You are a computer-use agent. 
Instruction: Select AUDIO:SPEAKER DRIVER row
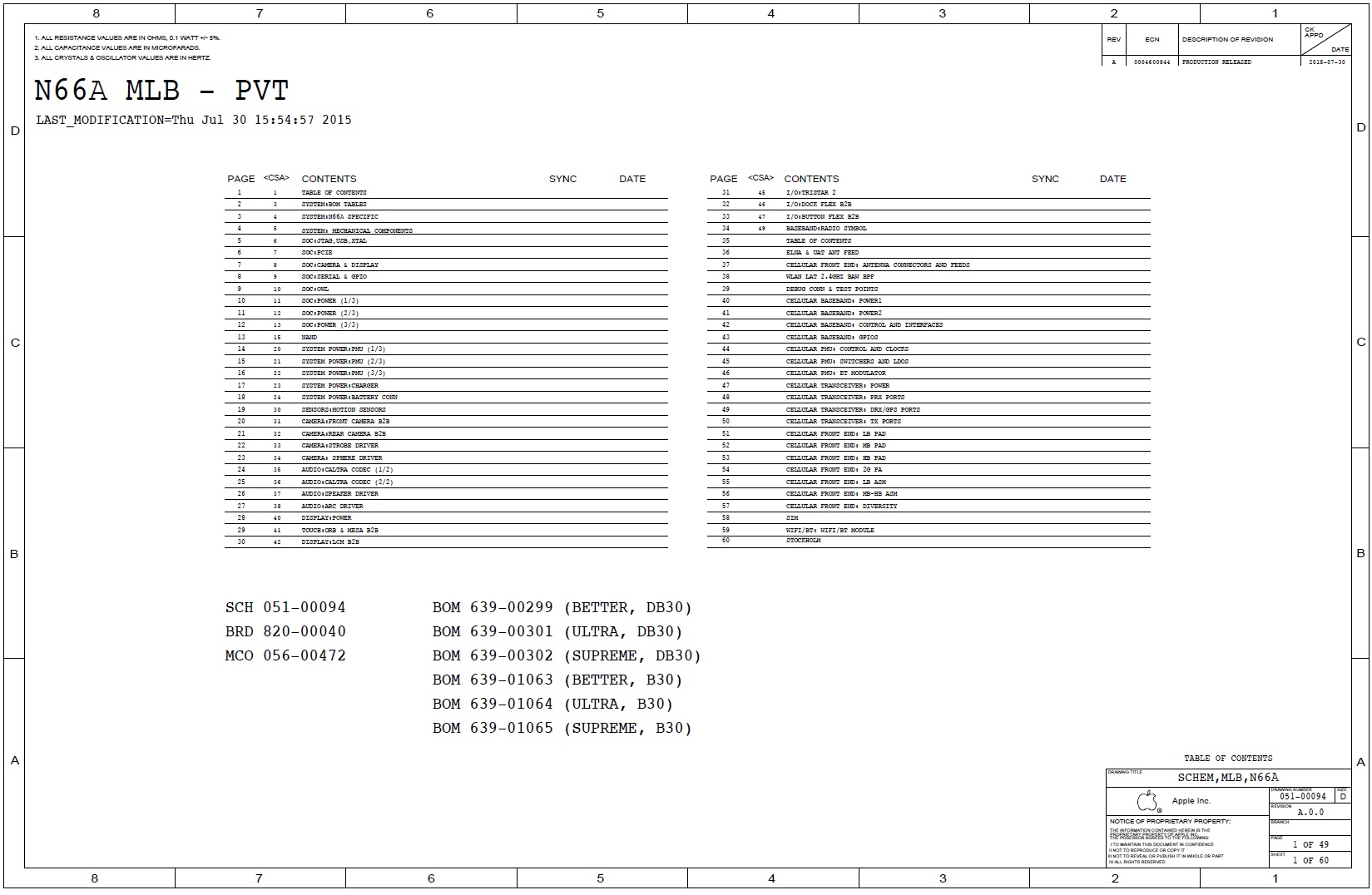click(446, 493)
